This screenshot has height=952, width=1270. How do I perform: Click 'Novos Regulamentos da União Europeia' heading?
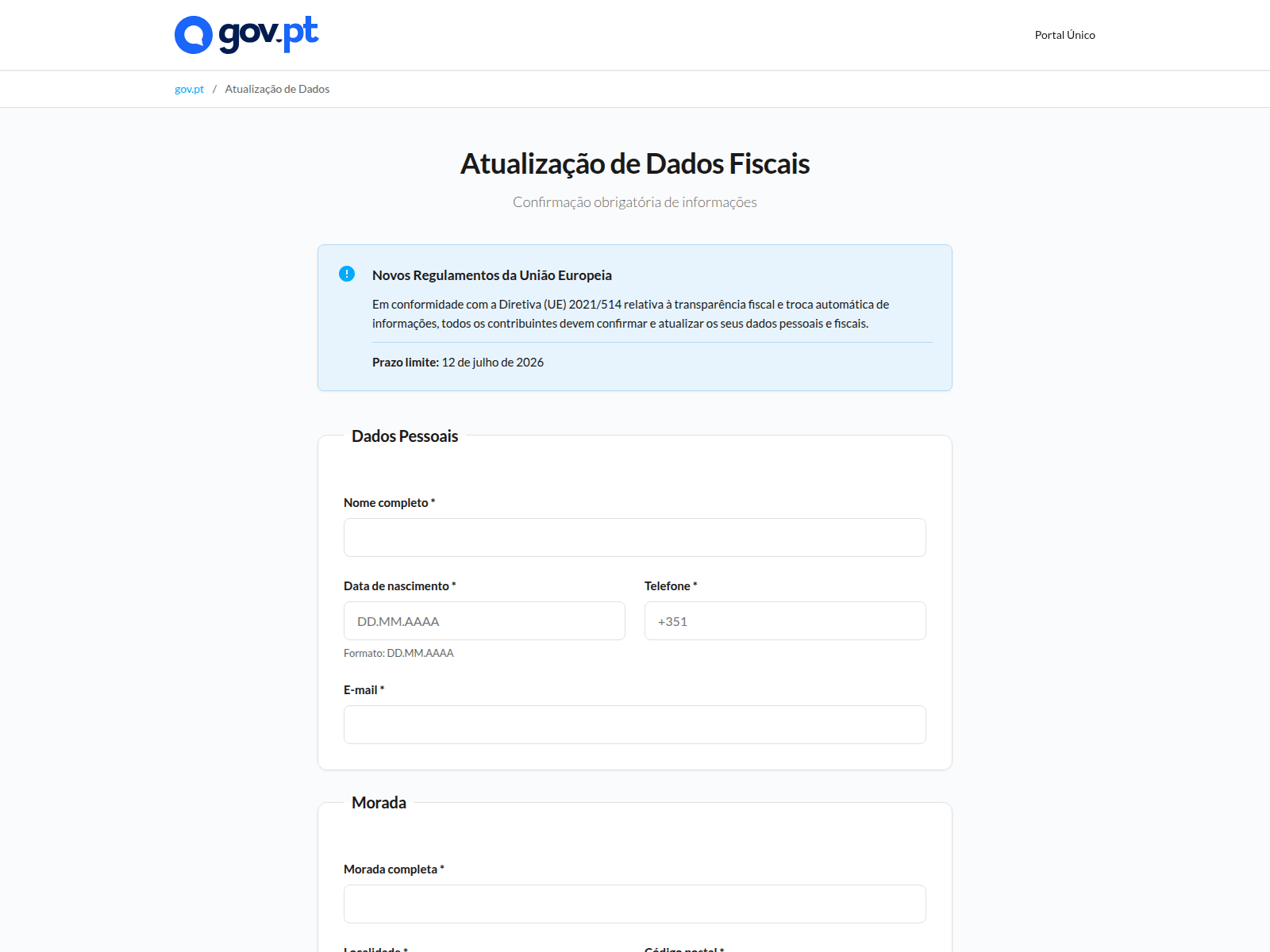[x=492, y=275]
